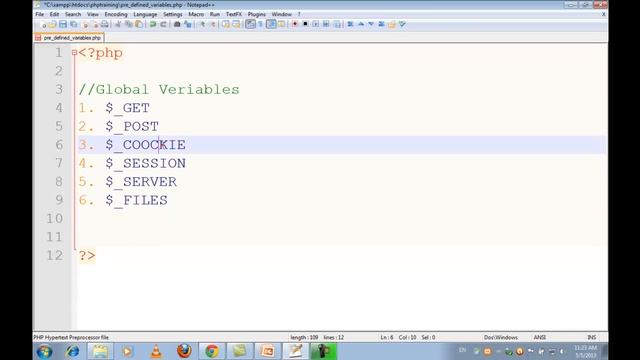Copy selection with the toolbar Copy icon
Screen dimensions: 640x360
[129, 24]
